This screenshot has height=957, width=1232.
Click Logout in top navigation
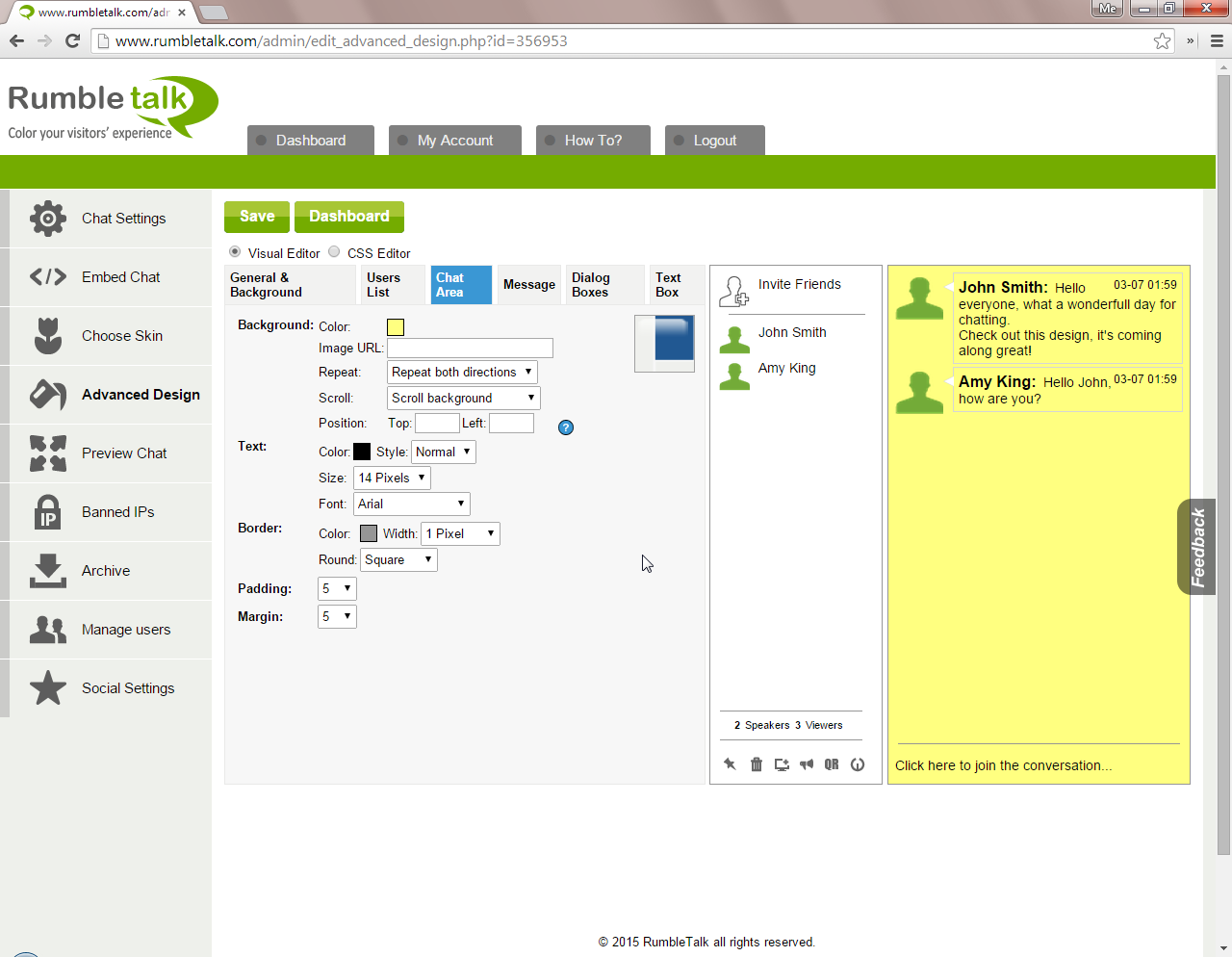715,140
